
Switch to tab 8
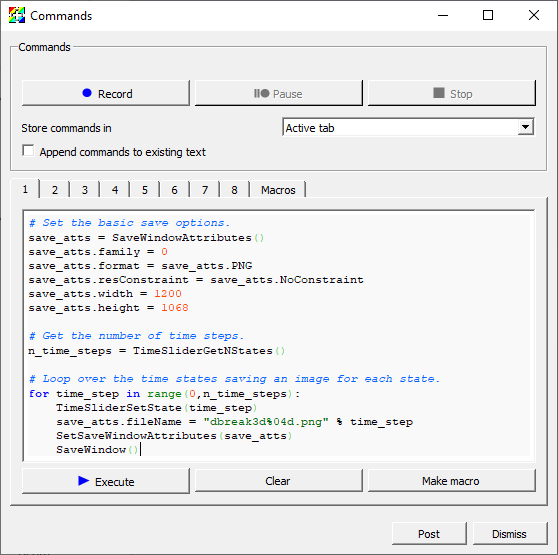click(234, 190)
